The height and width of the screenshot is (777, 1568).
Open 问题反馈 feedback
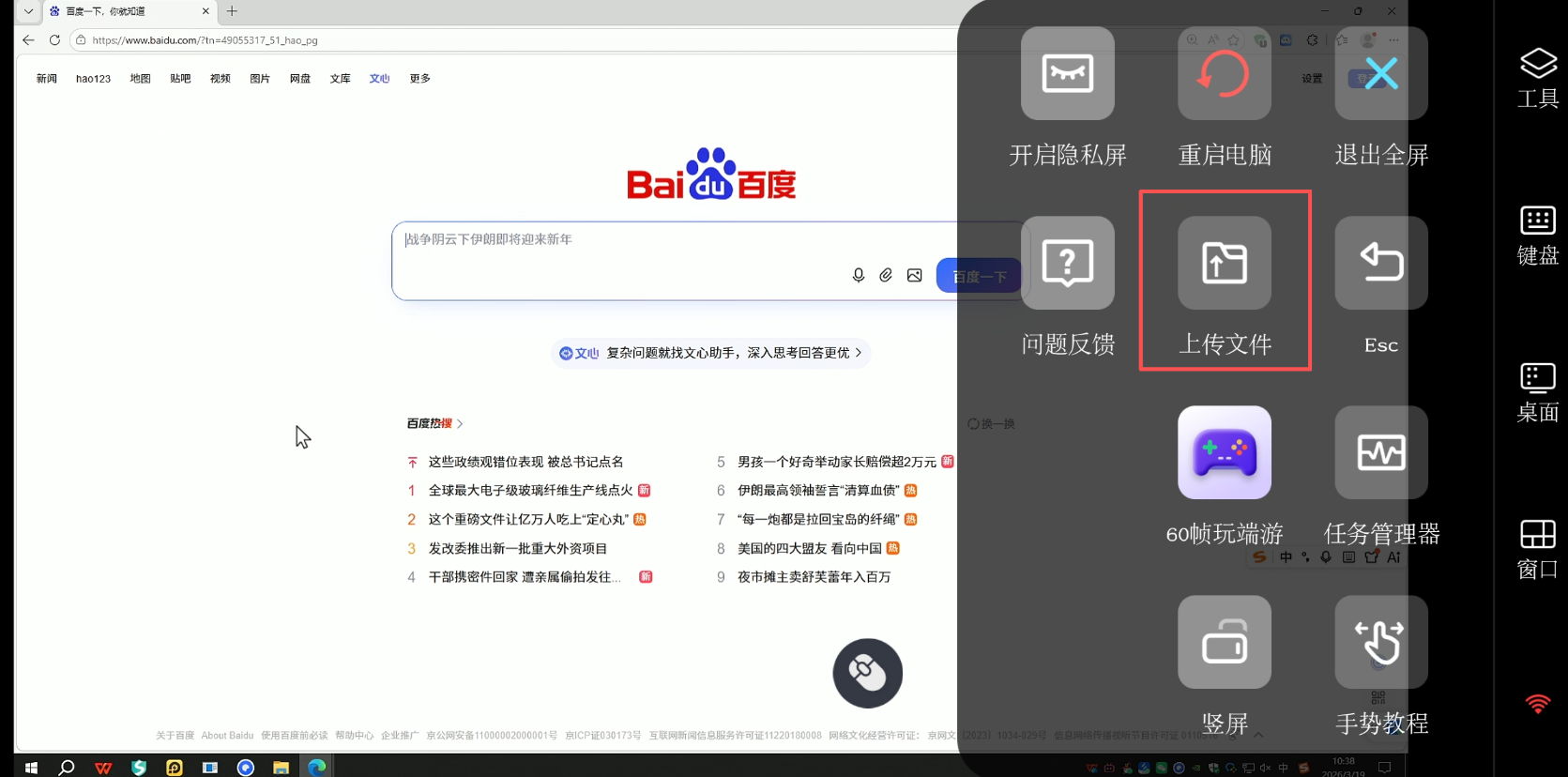1068,263
